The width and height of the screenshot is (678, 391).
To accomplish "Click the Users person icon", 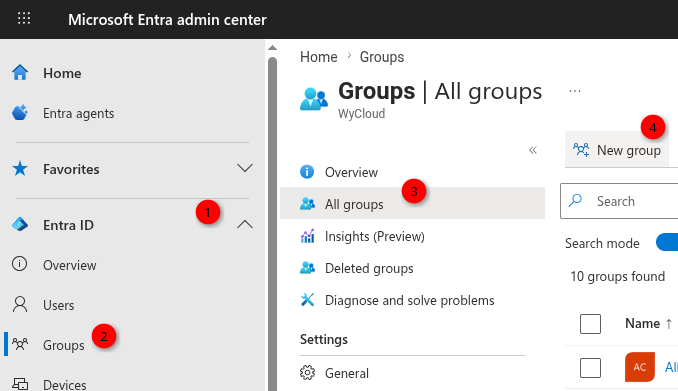I will pyautogui.click(x=20, y=304).
